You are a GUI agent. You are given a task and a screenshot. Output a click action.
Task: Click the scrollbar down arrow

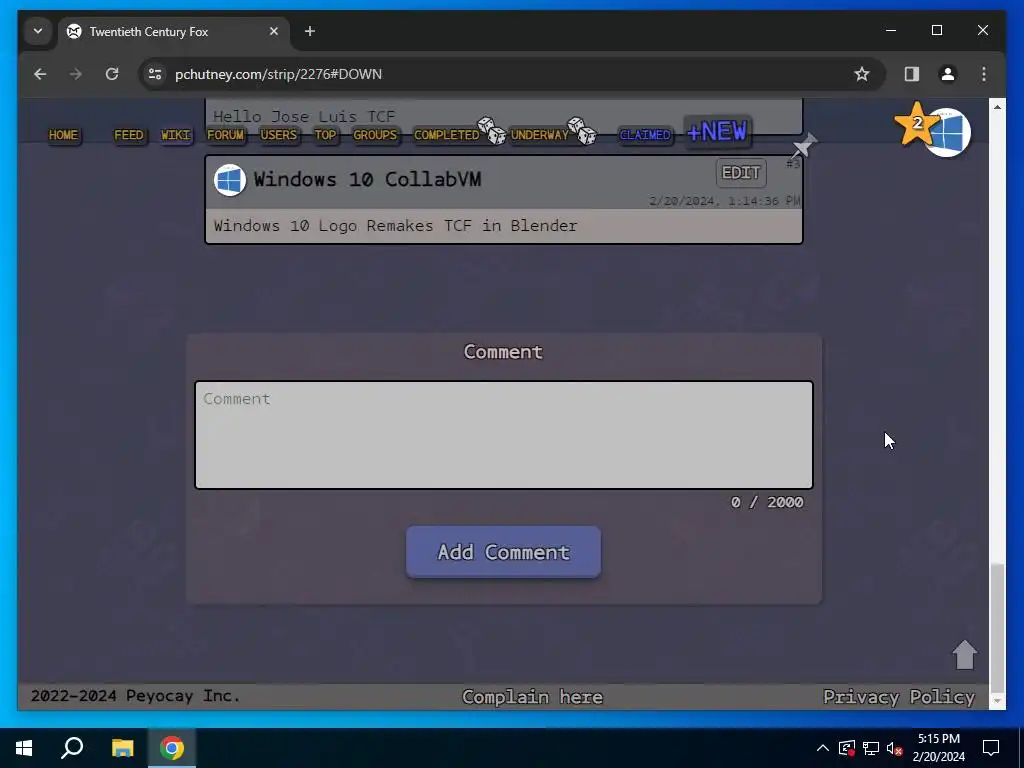(x=997, y=701)
